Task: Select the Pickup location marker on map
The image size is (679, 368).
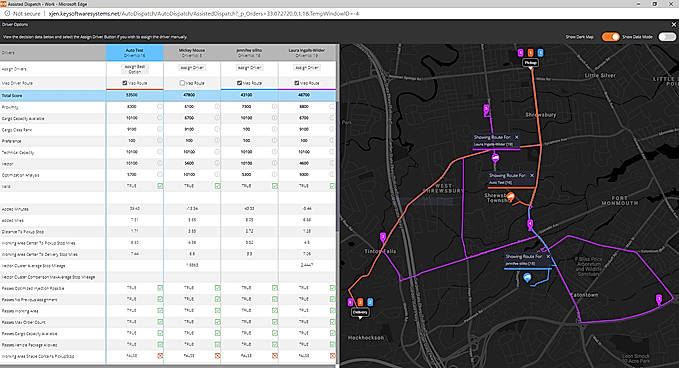Action: click(x=530, y=63)
